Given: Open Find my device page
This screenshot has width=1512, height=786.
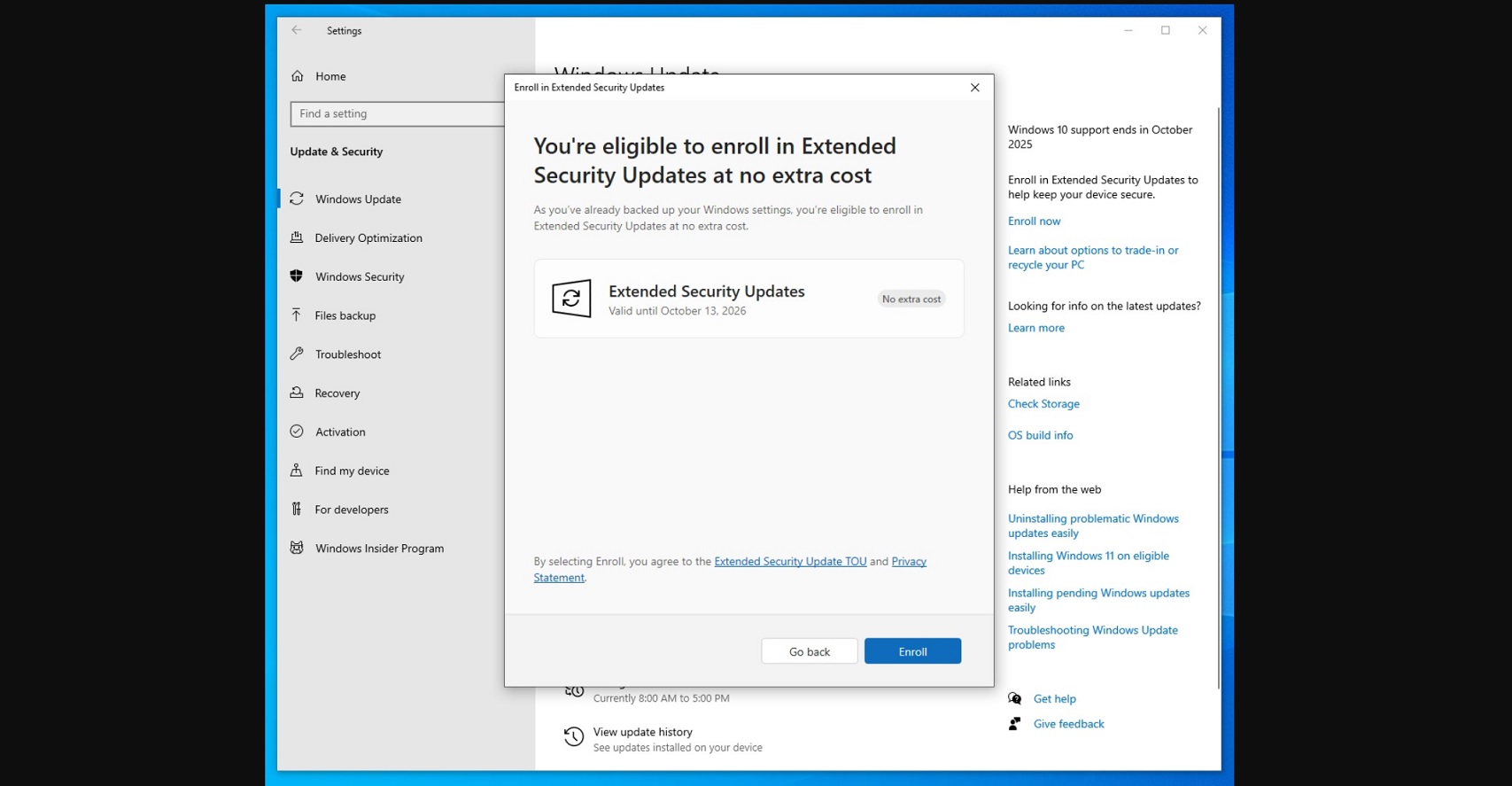Looking at the screenshot, I should tap(352, 471).
